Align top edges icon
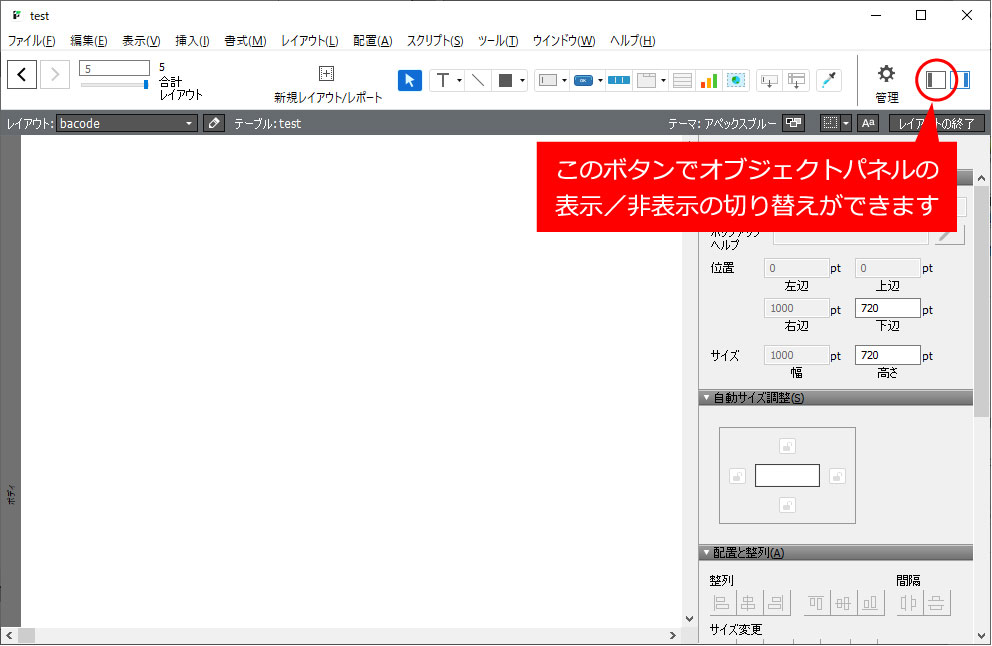Screen dimensions: 992x646 [x=816, y=603]
